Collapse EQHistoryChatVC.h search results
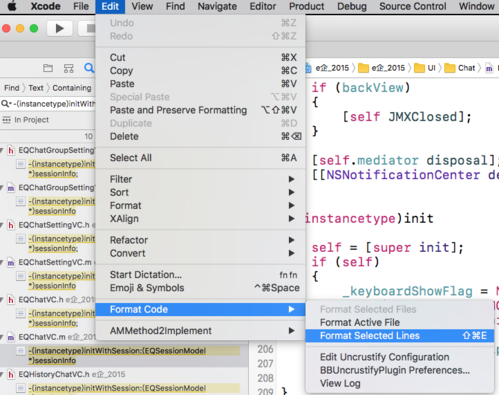Screen dimensions: 499x395 coord(2,375)
